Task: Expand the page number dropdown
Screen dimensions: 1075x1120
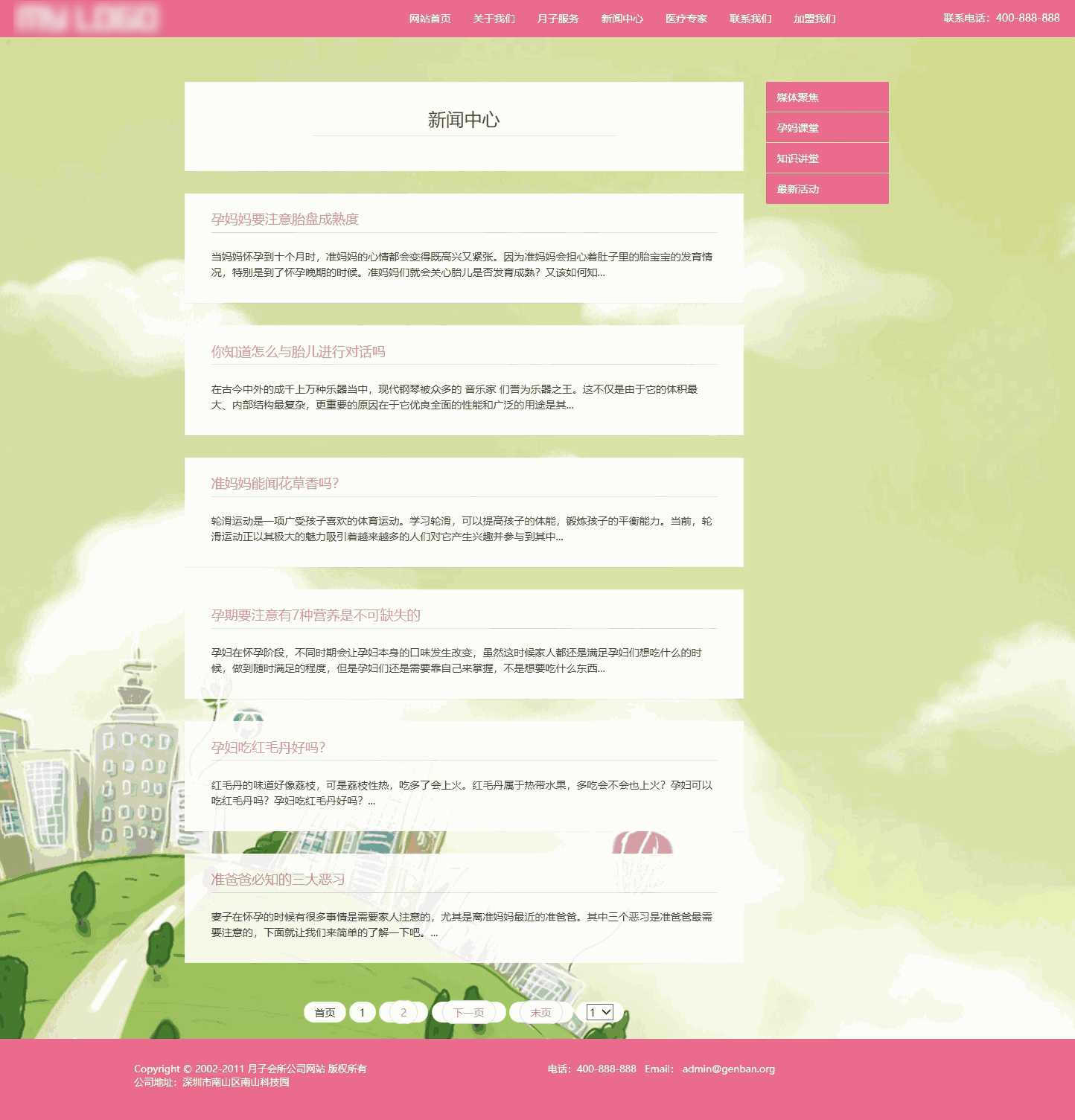Action: pos(599,1012)
